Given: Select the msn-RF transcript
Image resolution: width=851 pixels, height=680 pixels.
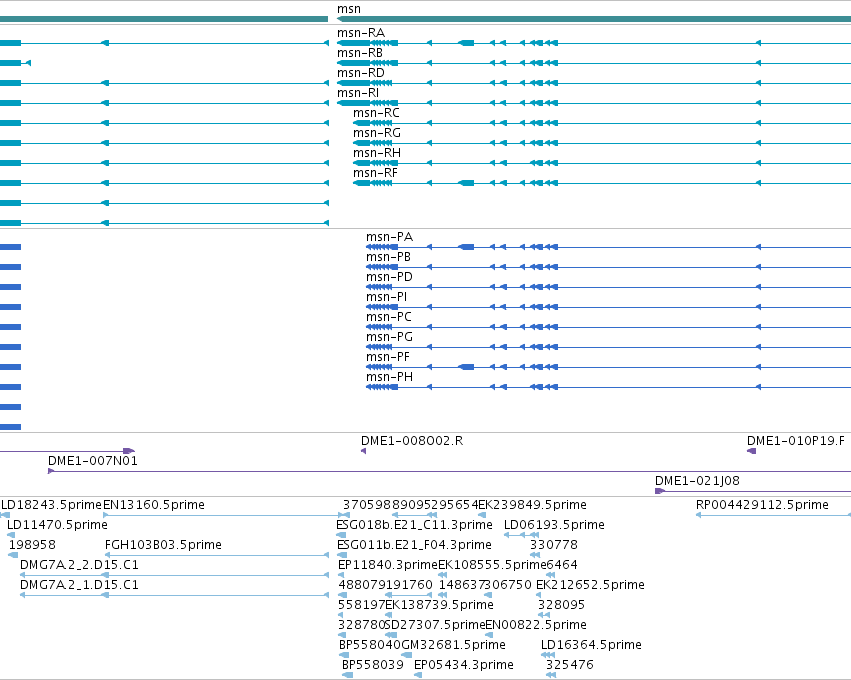Looking at the screenshot, I should 375,174.
